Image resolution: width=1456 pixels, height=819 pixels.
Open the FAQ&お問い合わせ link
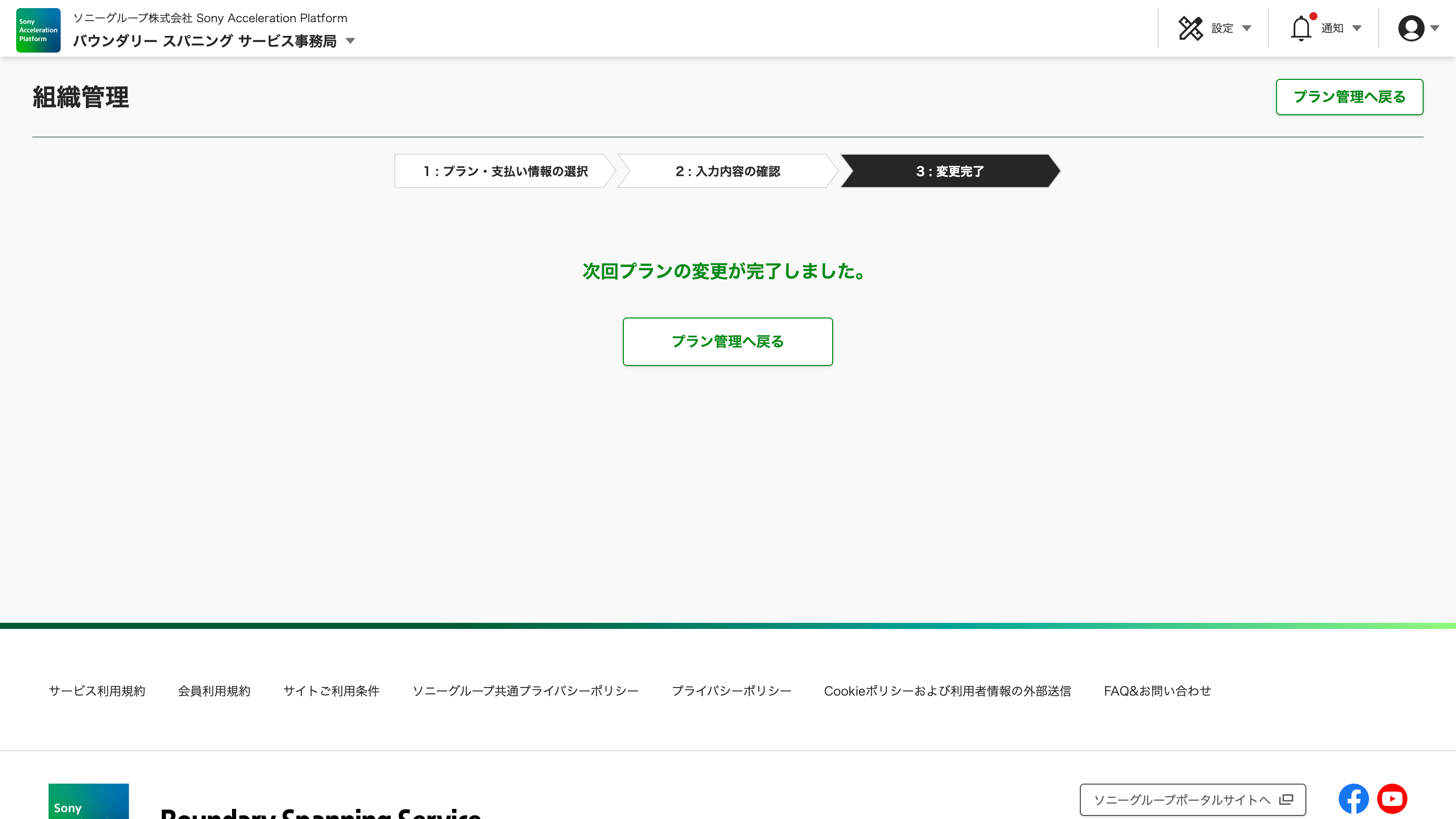[x=1157, y=691]
